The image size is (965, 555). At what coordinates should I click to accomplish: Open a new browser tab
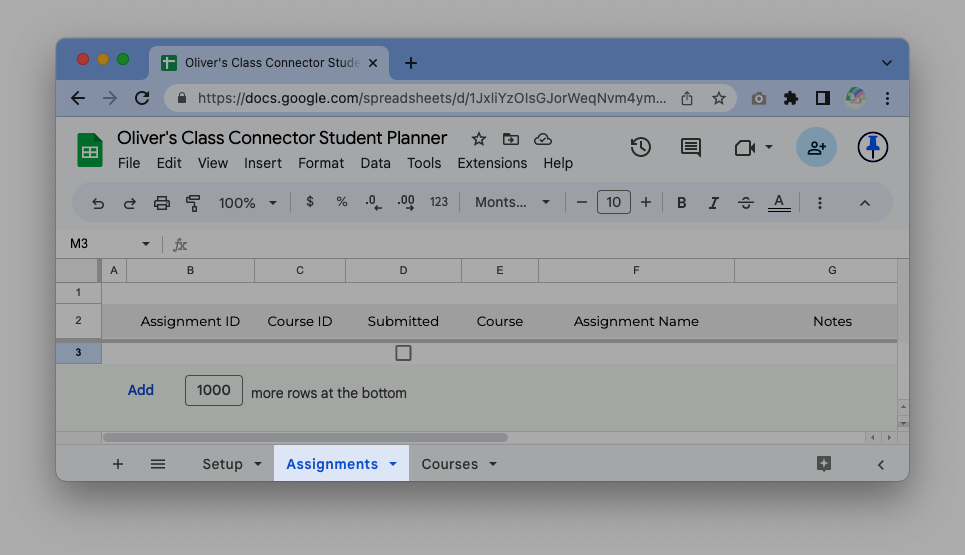(410, 63)
